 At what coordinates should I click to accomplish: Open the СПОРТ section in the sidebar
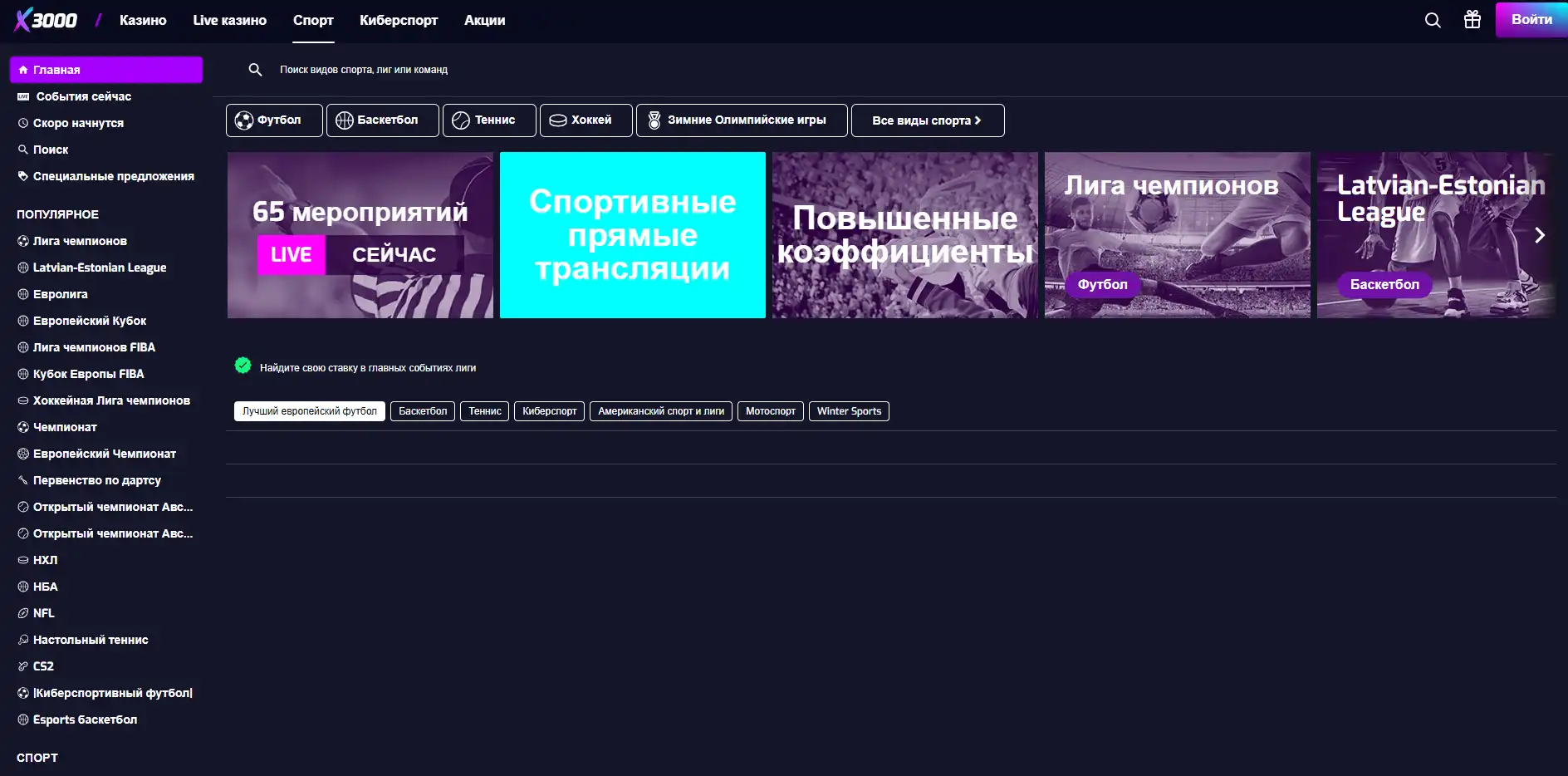38,757
